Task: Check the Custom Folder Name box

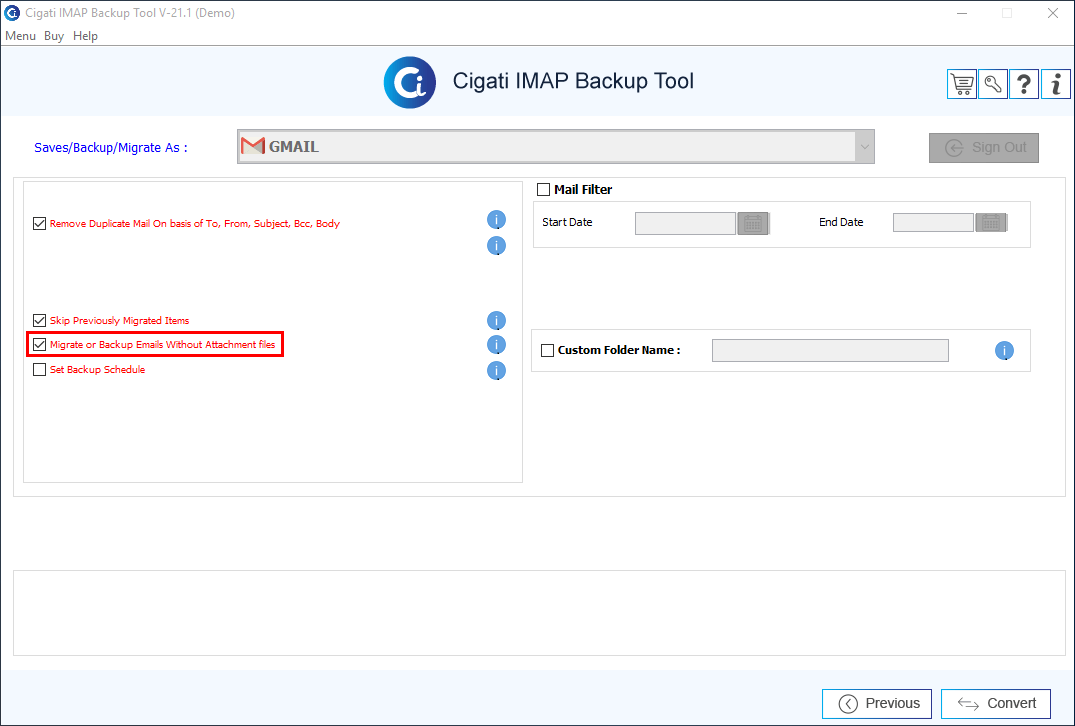Action: pyautogui.click(x=547, y=350)
